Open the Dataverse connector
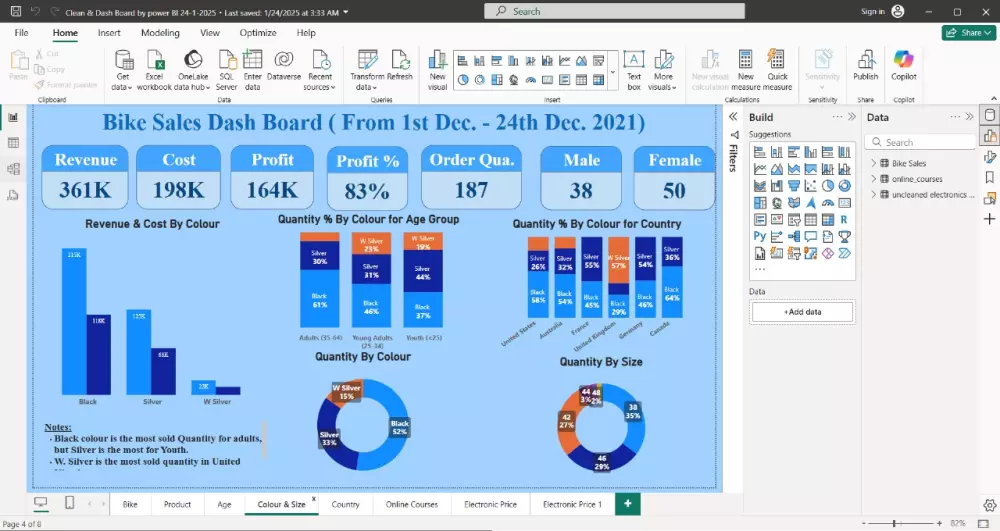This screenshot has width=1000, height=531. tap(284, 66)
